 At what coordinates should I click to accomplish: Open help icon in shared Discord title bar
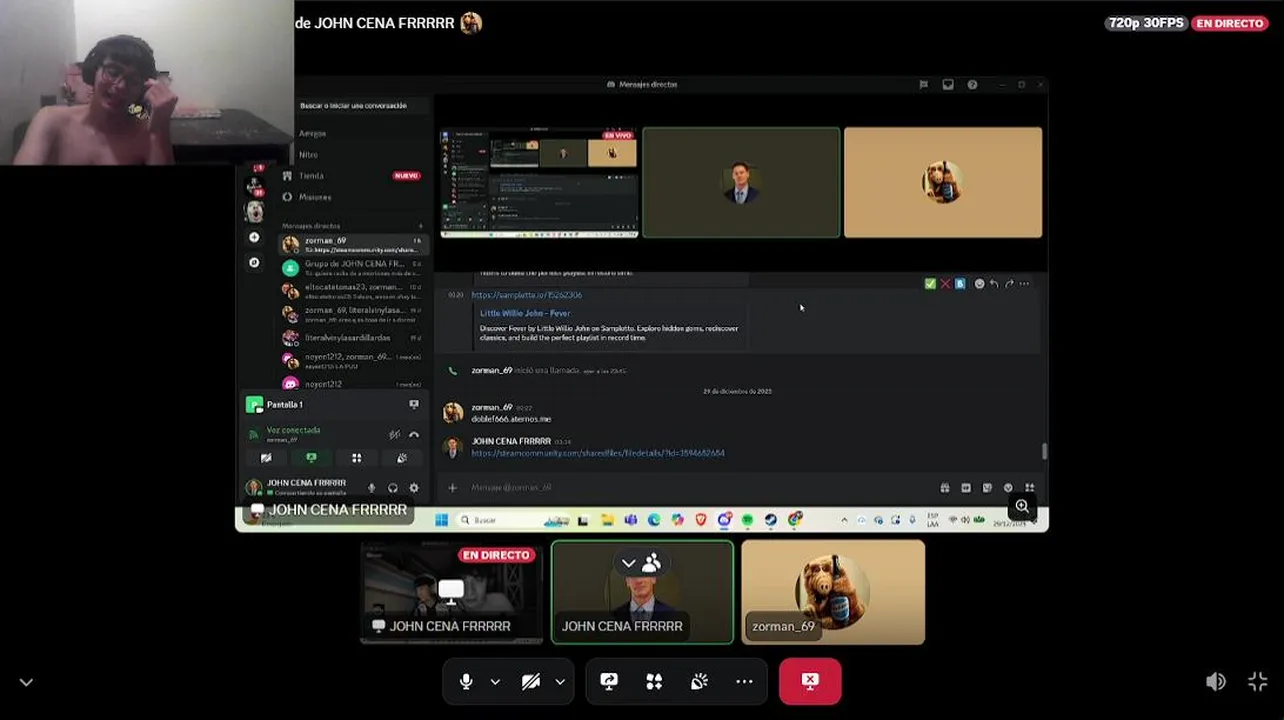tap(972, 85)
